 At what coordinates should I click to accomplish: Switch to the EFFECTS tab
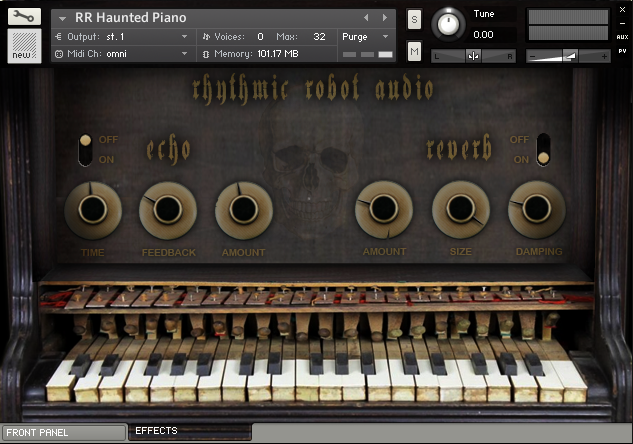click(x=190, y=431)
